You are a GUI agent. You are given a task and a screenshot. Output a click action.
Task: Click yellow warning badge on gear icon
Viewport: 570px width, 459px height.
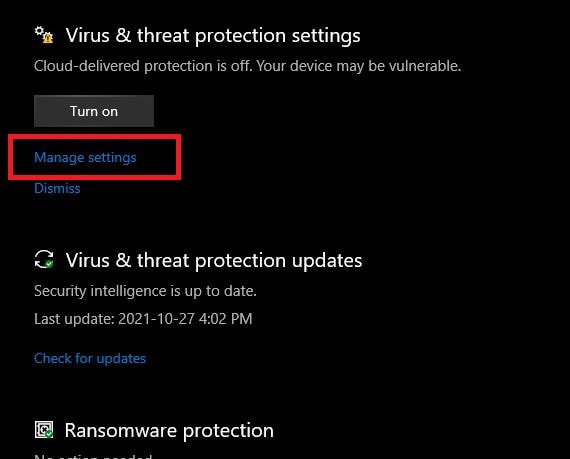click(x=48, y=38)
